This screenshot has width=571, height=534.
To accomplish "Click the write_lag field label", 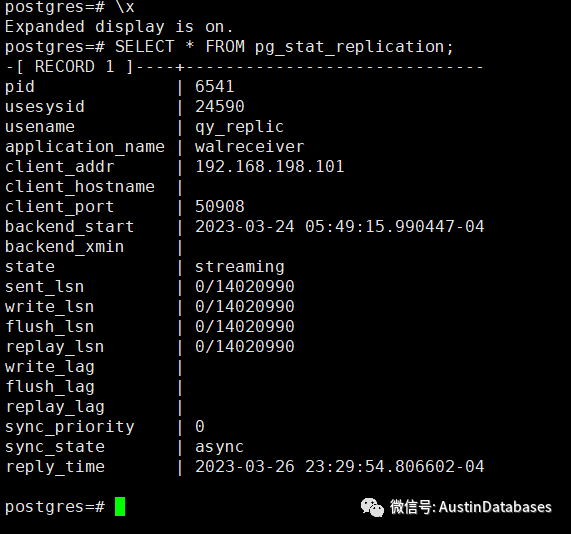I will pyautogui.click(x=50, y=368).
